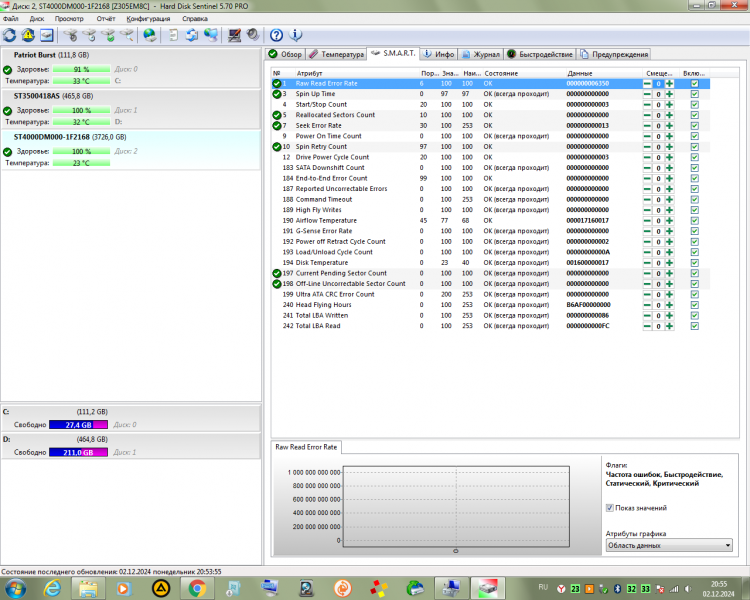Click the disk window toolbar icon
The image size is (750, 600).
(x=46, y=35)
